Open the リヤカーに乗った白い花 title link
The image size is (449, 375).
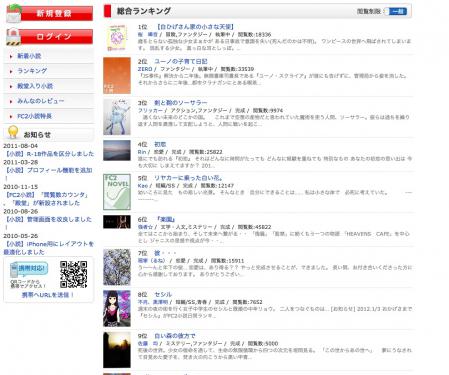188,178
